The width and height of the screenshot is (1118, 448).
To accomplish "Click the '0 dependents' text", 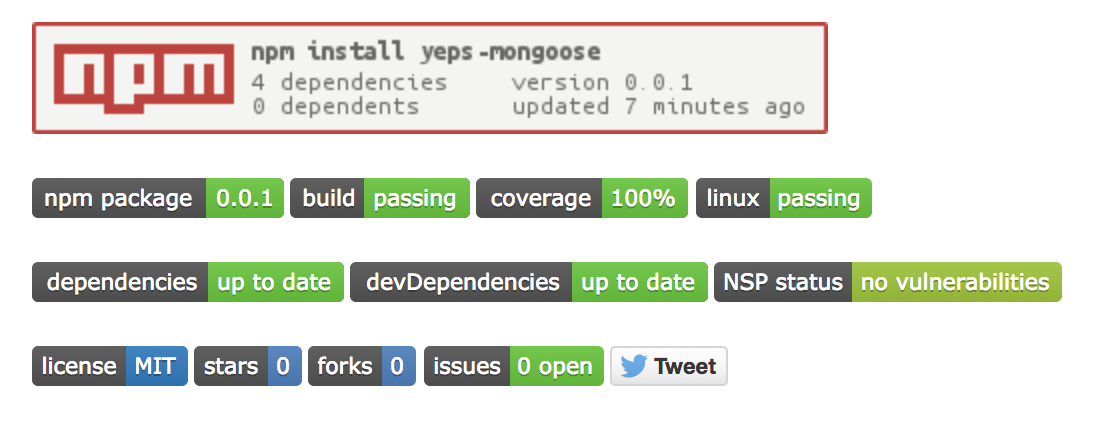I will [335, 106].
